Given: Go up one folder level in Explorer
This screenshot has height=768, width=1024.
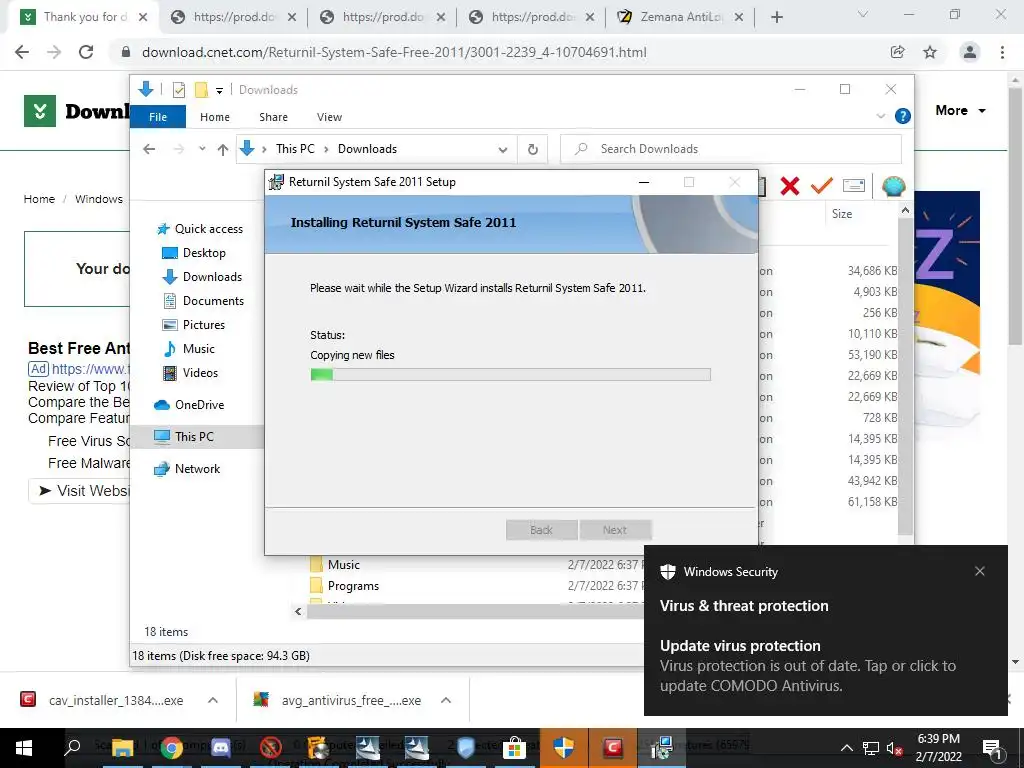Looking at the screenshot, I should [x=223, y=150].
